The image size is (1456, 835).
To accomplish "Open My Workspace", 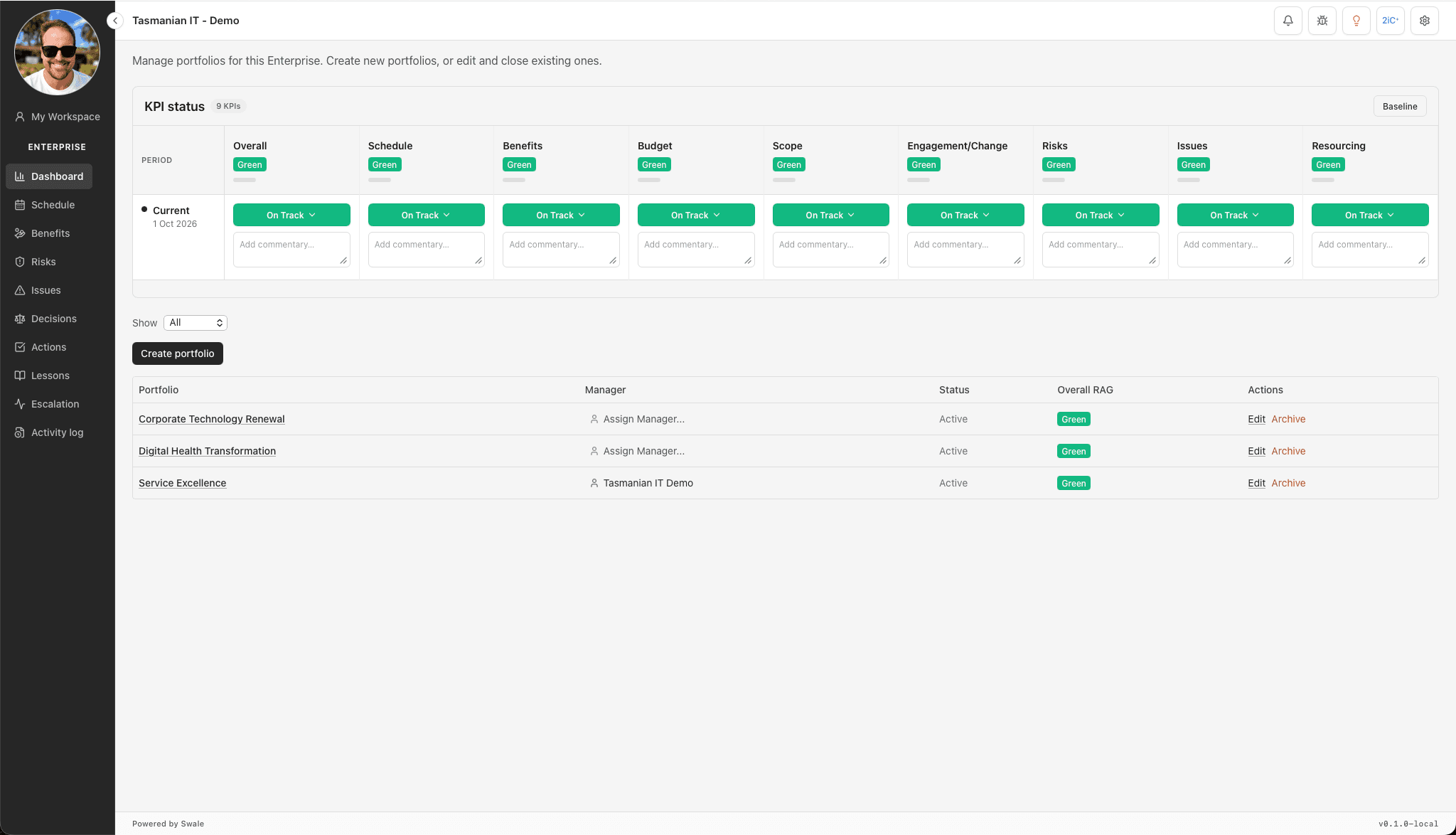I will [x=58, y=117].
